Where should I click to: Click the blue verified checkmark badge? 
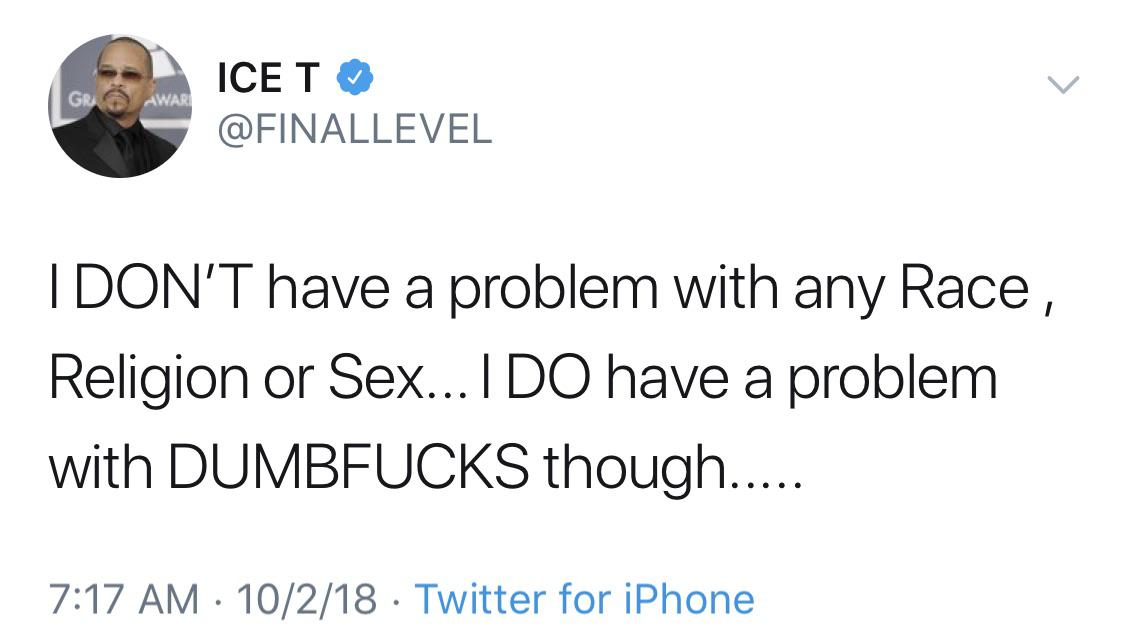[x=354, y=78]
